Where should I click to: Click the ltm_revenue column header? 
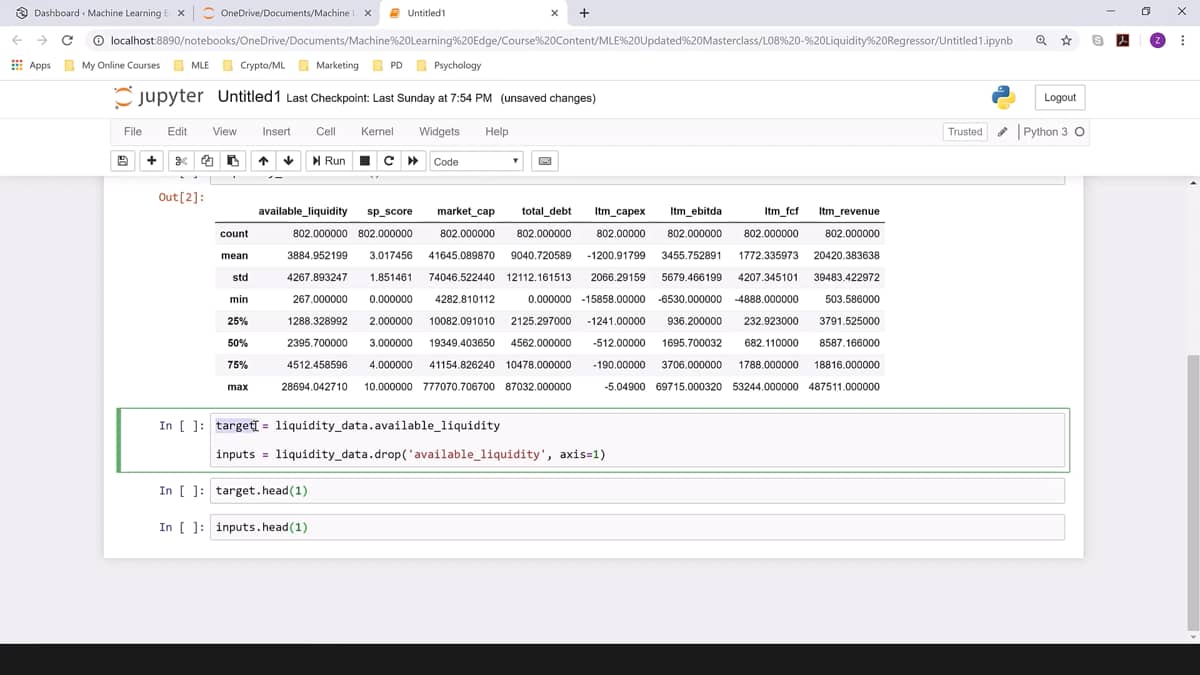[849, 212]
